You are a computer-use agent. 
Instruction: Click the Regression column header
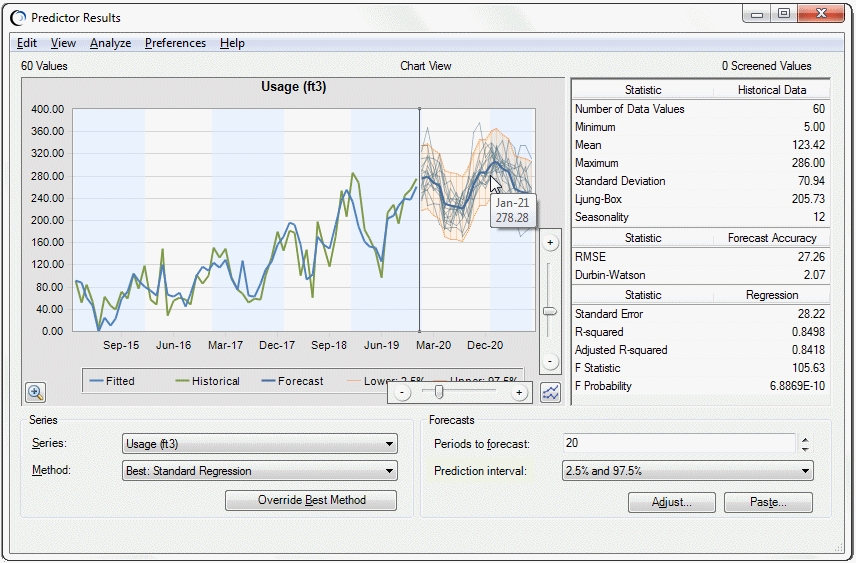(x=771, y=295)
